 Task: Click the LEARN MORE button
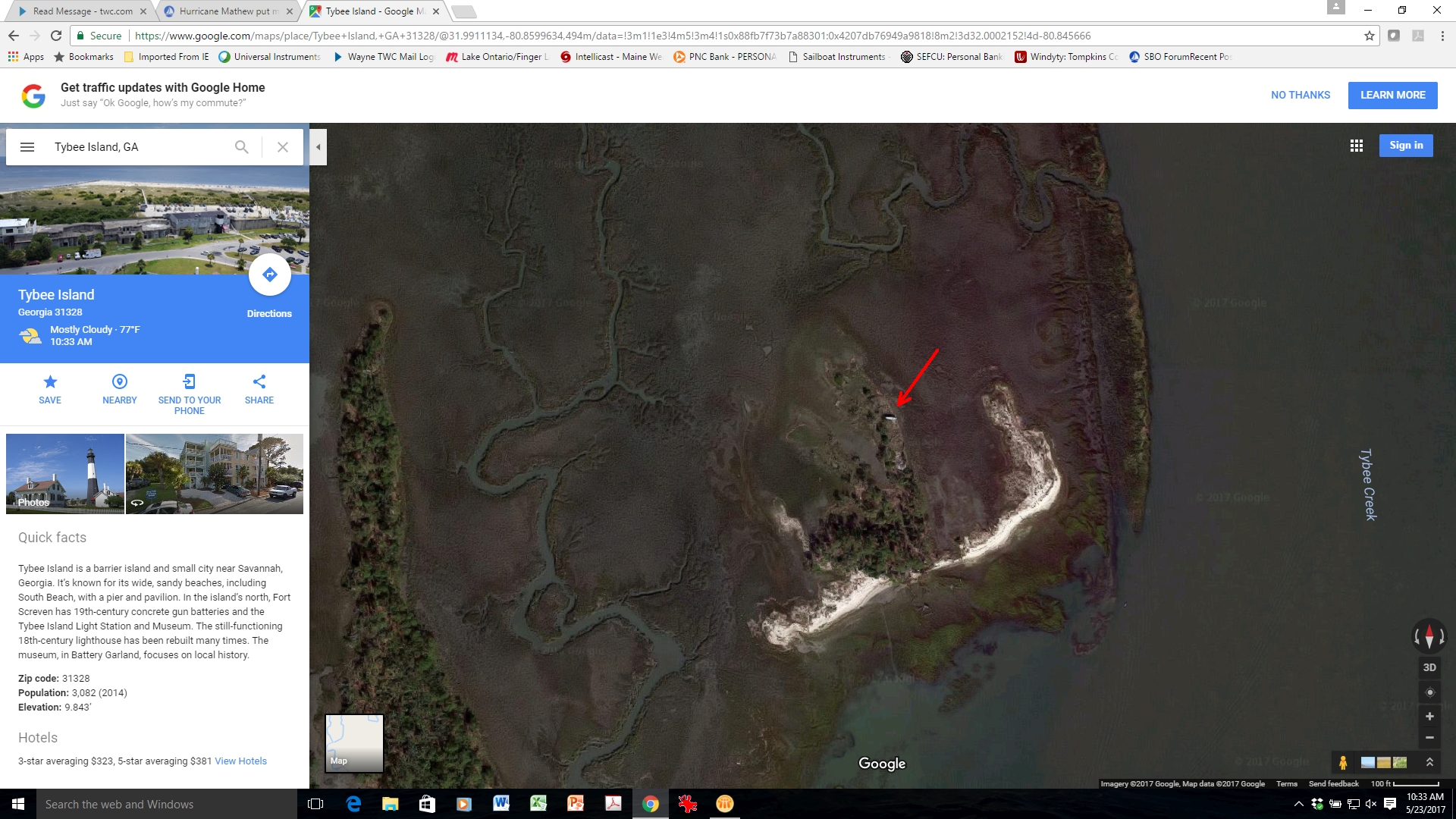[x=1392, y=96]
